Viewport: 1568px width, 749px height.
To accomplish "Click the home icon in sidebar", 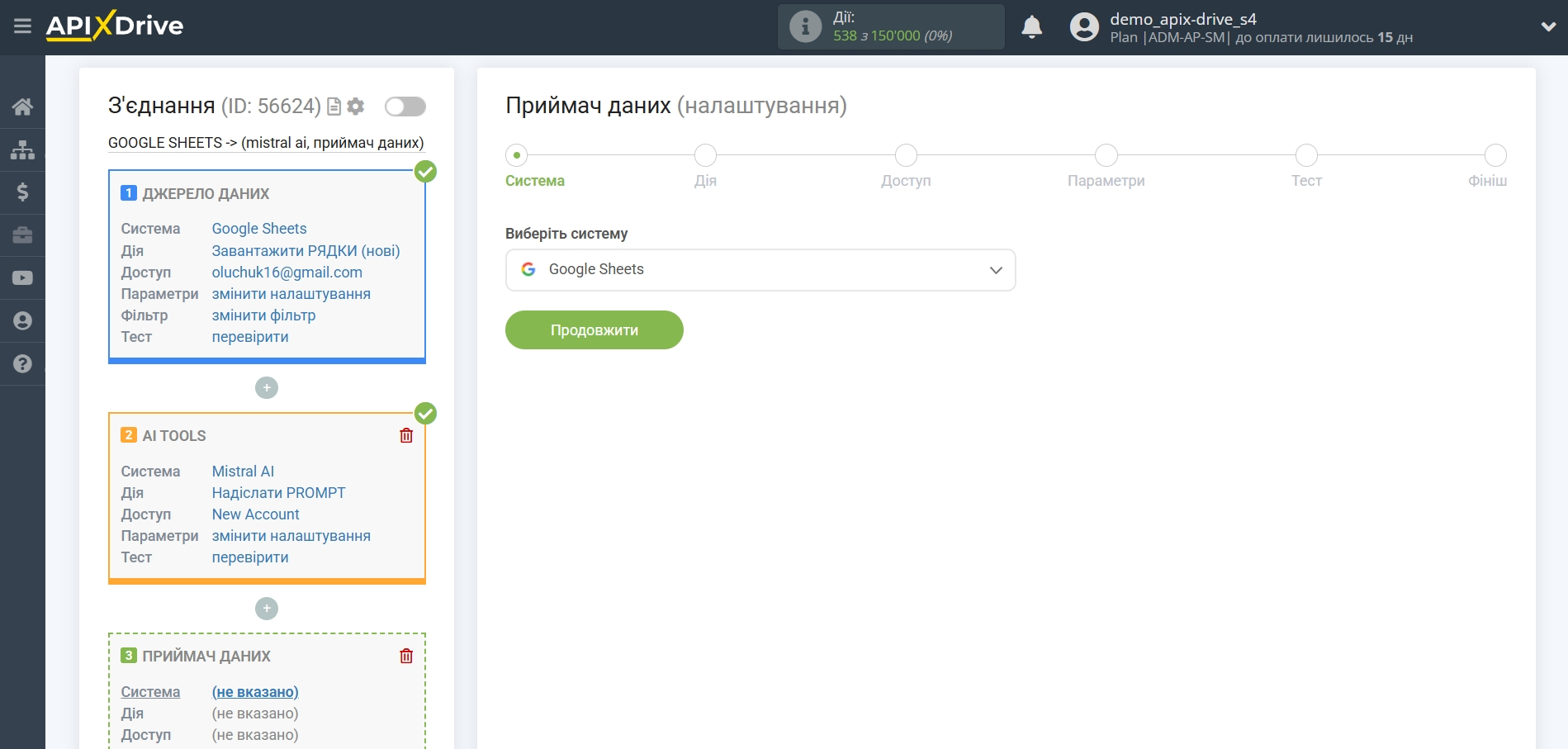I will pyautogui.click(x=22, y=107).
